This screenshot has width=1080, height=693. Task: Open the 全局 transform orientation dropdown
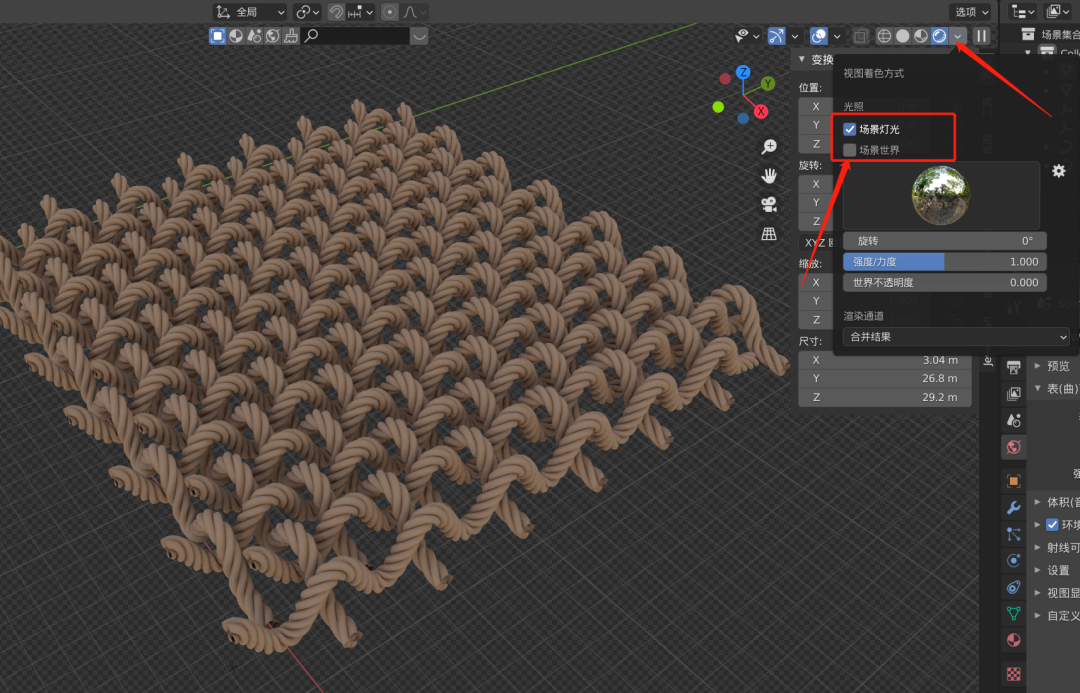(x=250, y=12)
